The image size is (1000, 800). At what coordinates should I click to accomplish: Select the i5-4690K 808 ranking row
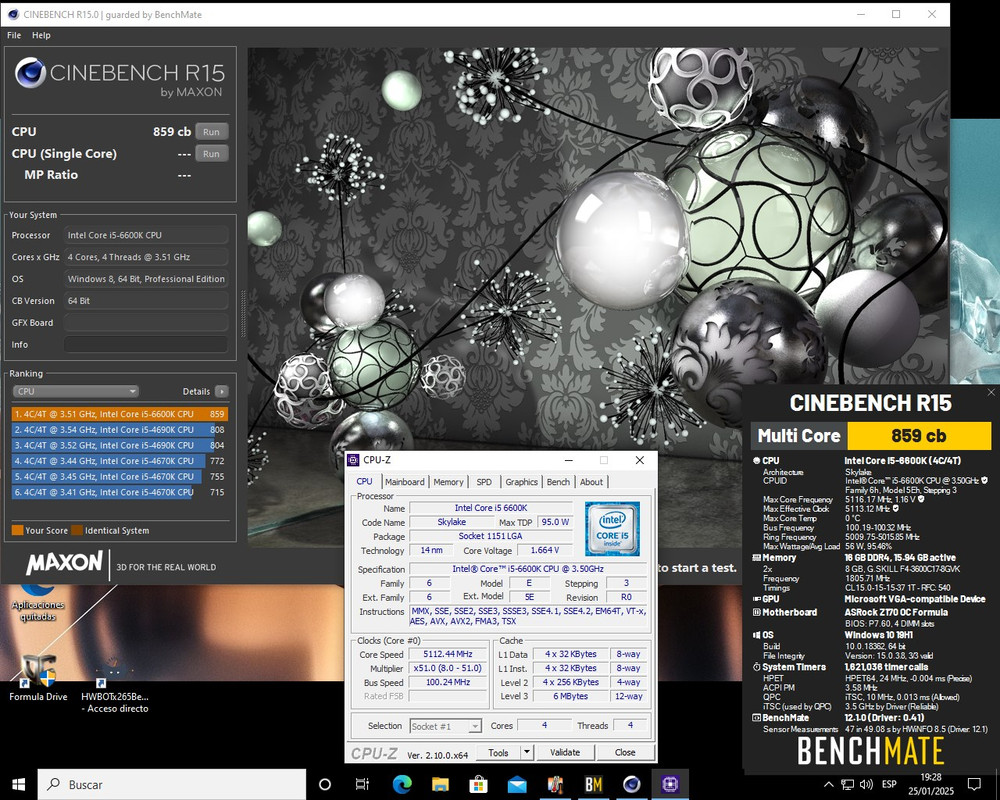119,429
